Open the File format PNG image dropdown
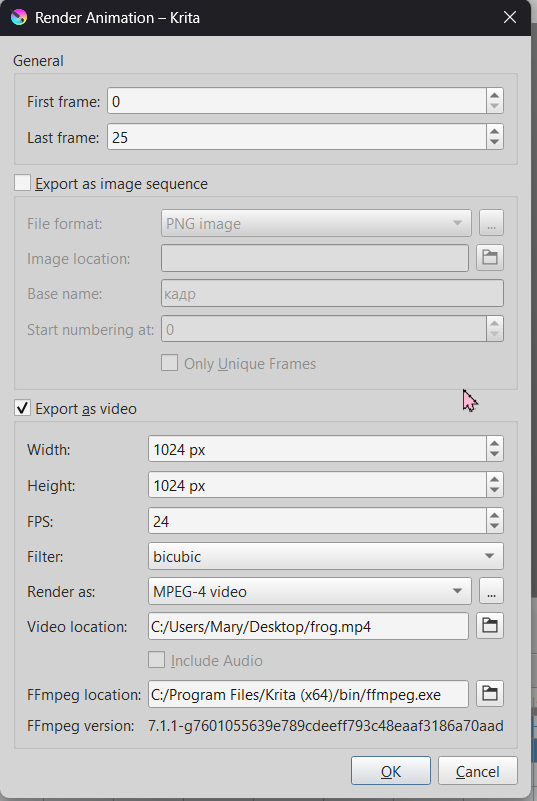Screen dimensions: 537x801 (316, 223)
